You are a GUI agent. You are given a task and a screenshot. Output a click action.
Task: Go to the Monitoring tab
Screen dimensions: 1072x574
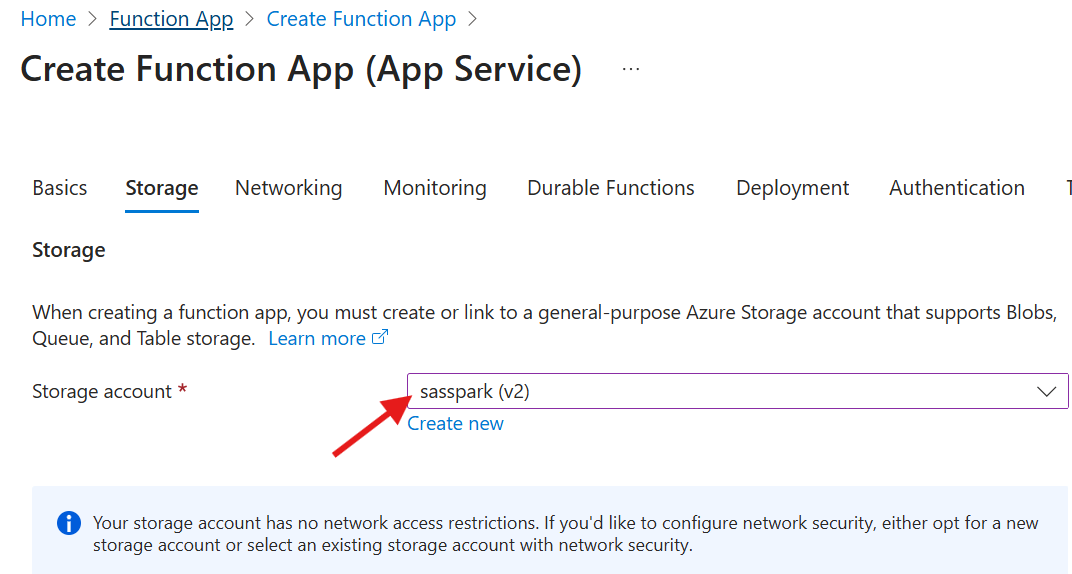pos(435,188)
